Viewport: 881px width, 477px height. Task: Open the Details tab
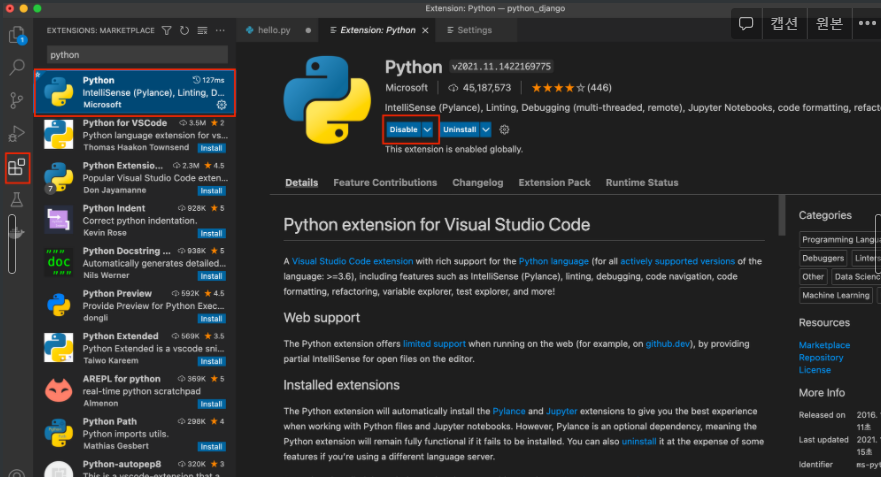pos(301,183)
